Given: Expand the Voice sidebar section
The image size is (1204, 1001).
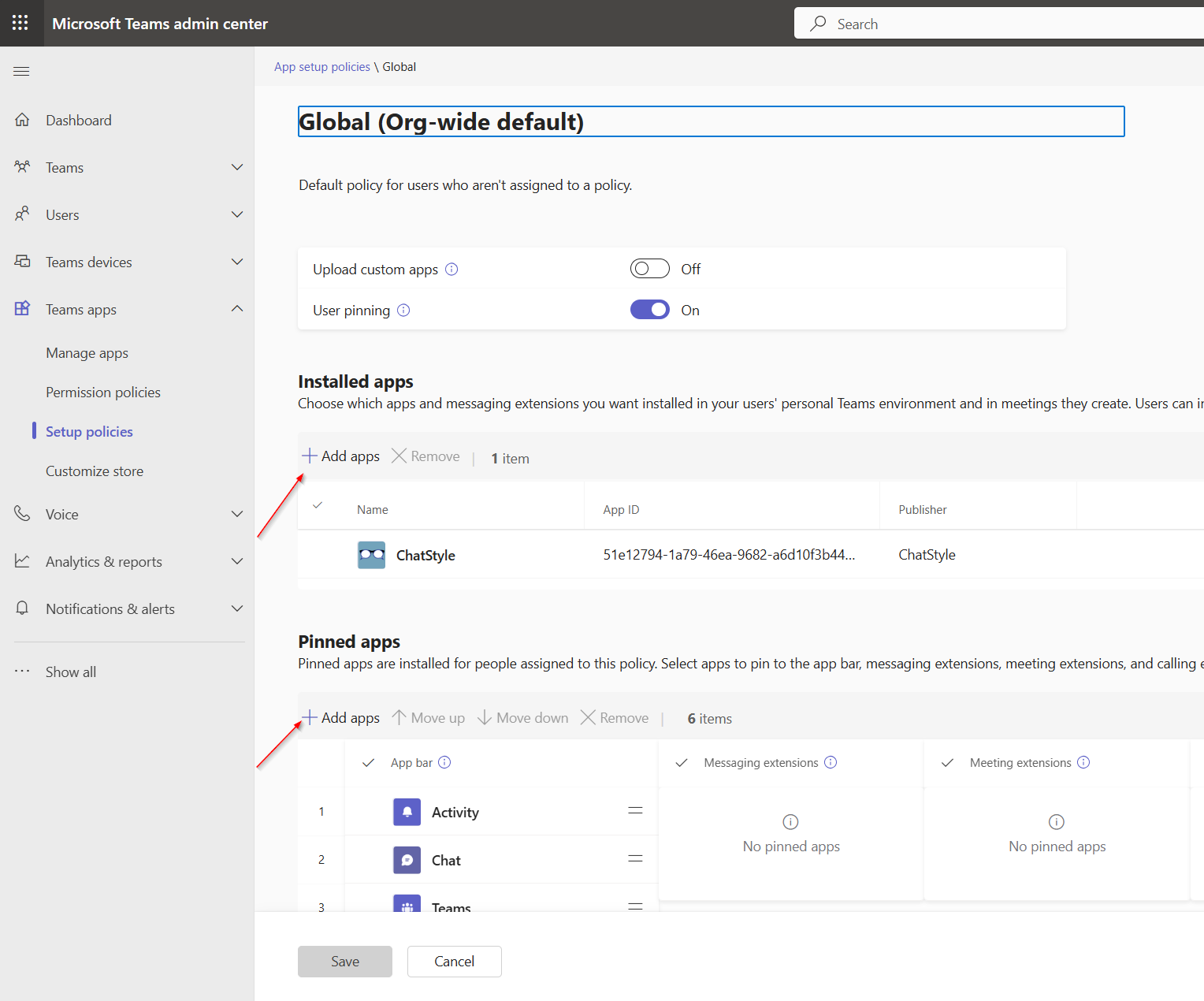Looking at the screenshot, I should click(237, 514).
